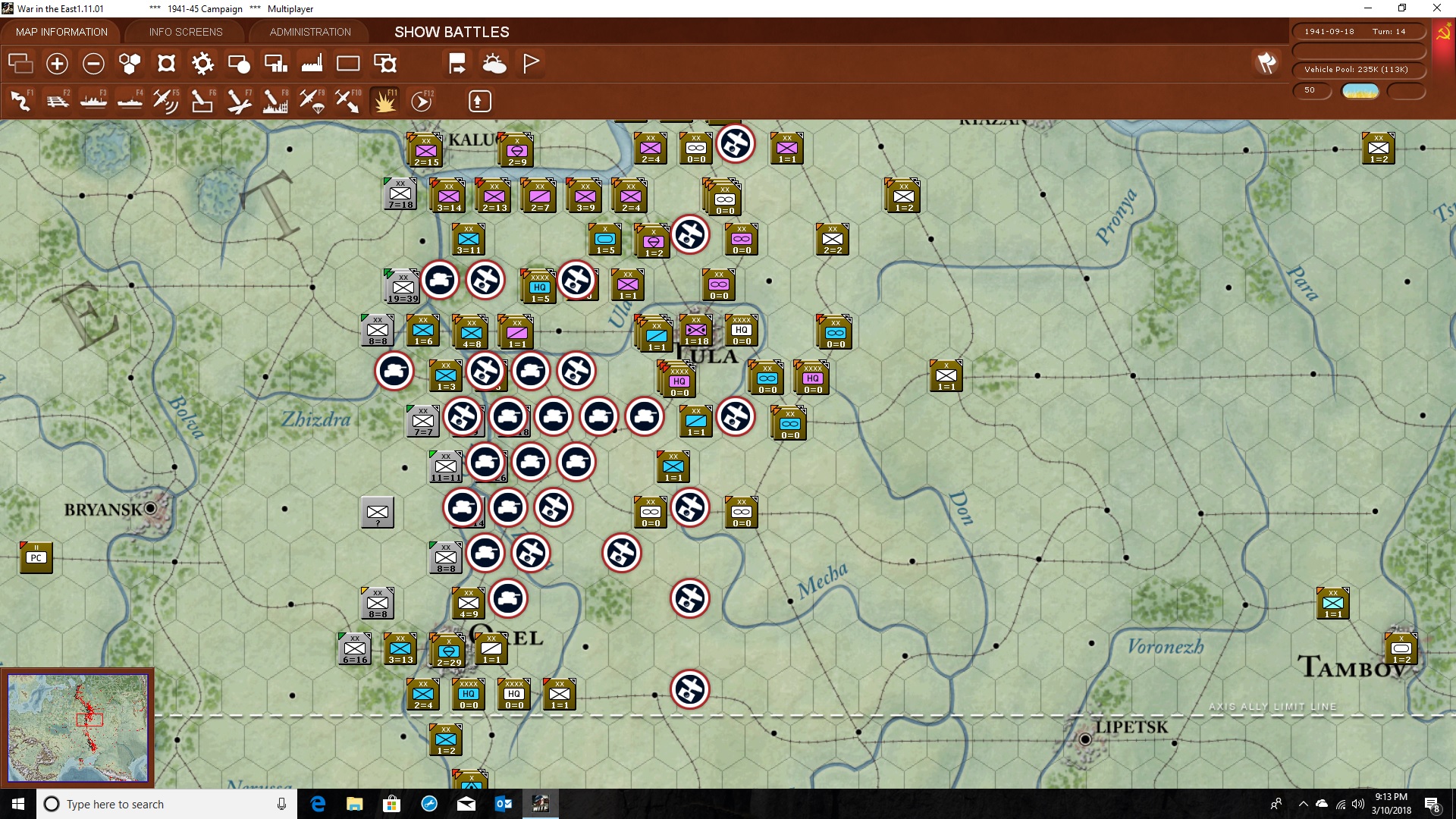Open File Explorer from the taskbar
Screen dimensions: 1456x819
pos(355,804)
